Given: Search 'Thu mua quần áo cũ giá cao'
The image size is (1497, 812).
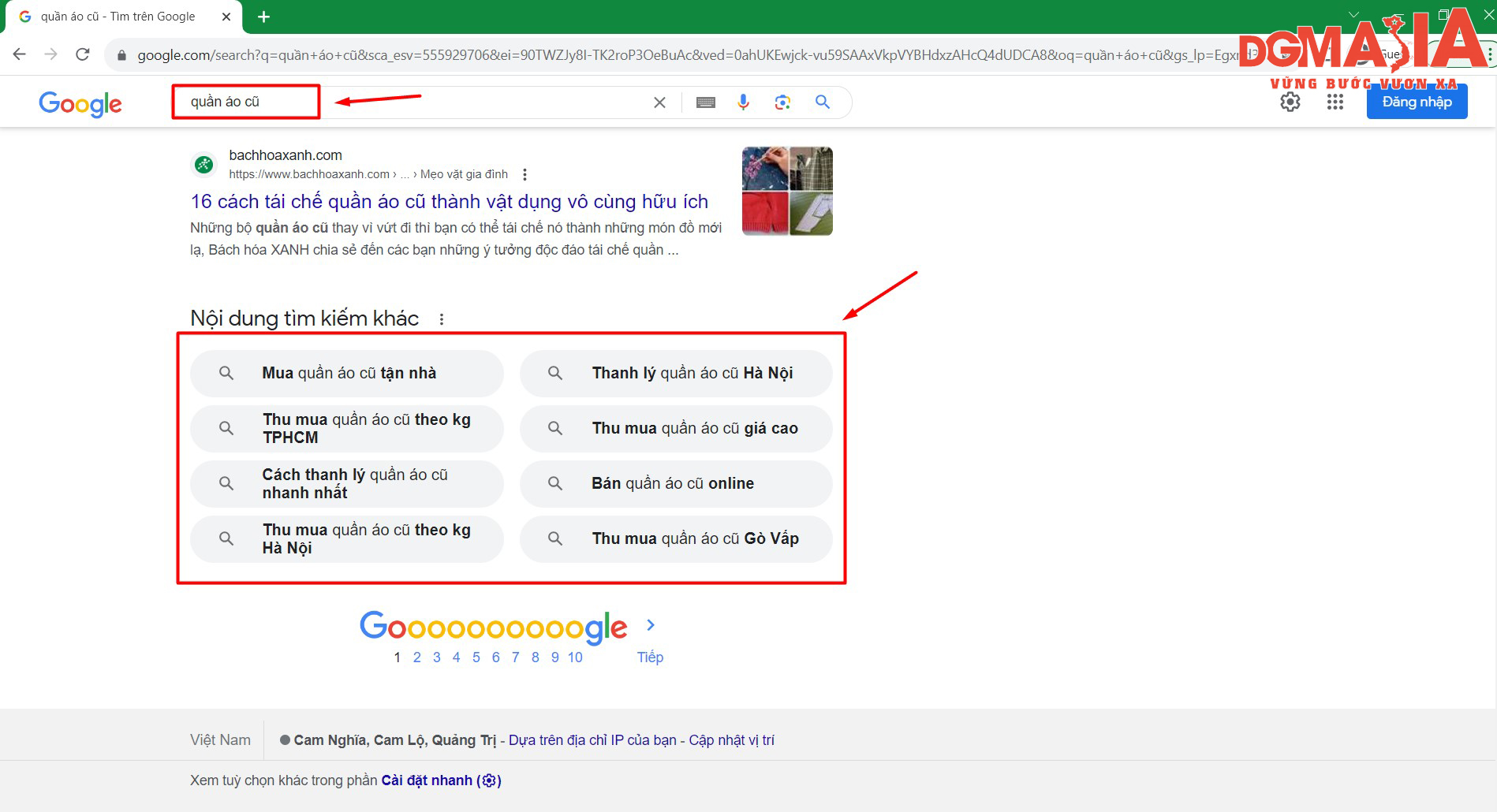Looking at the screenshot, I should pos(676,429).
